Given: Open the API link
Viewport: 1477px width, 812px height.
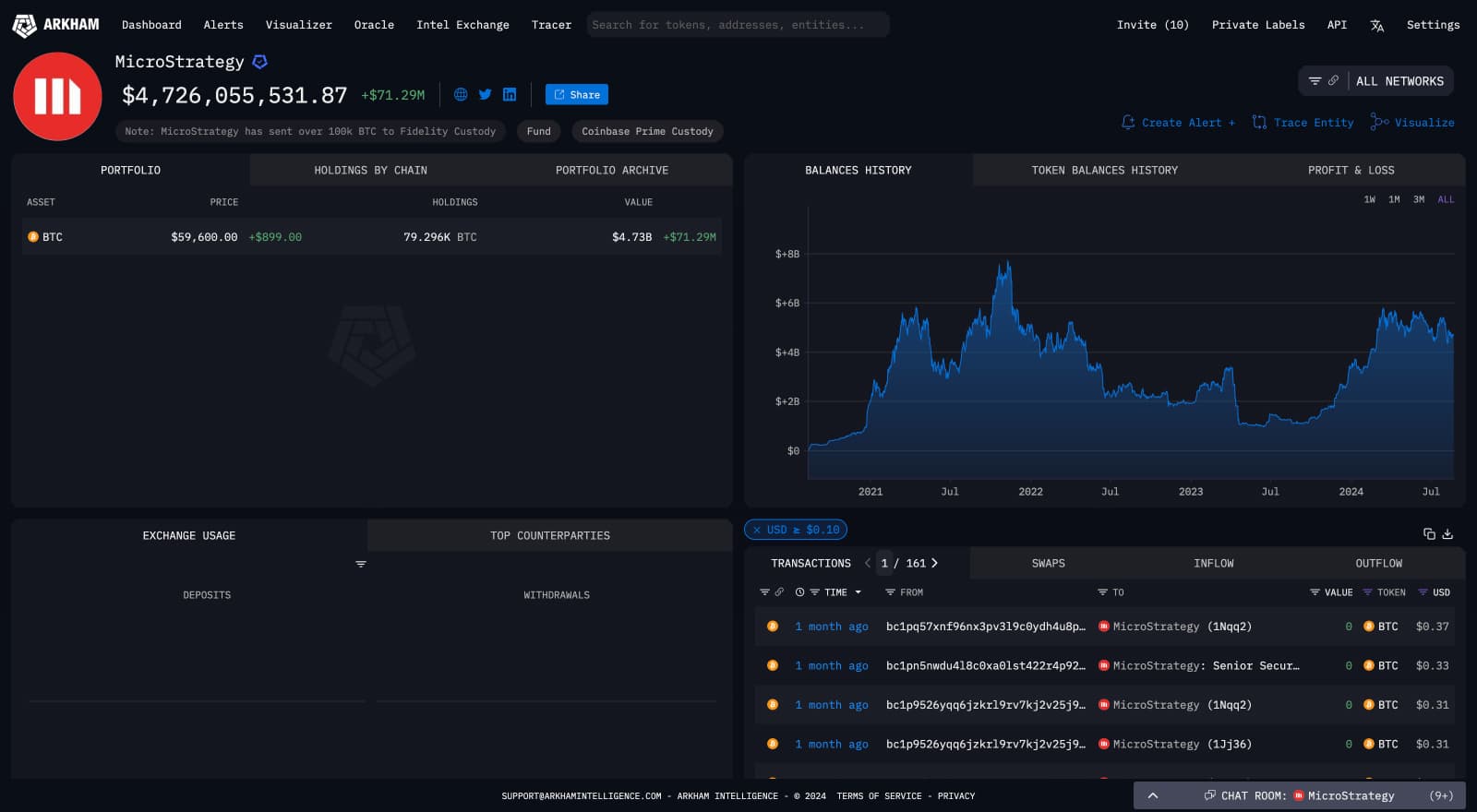Looking at the screenshot, I should (1337, 25).
